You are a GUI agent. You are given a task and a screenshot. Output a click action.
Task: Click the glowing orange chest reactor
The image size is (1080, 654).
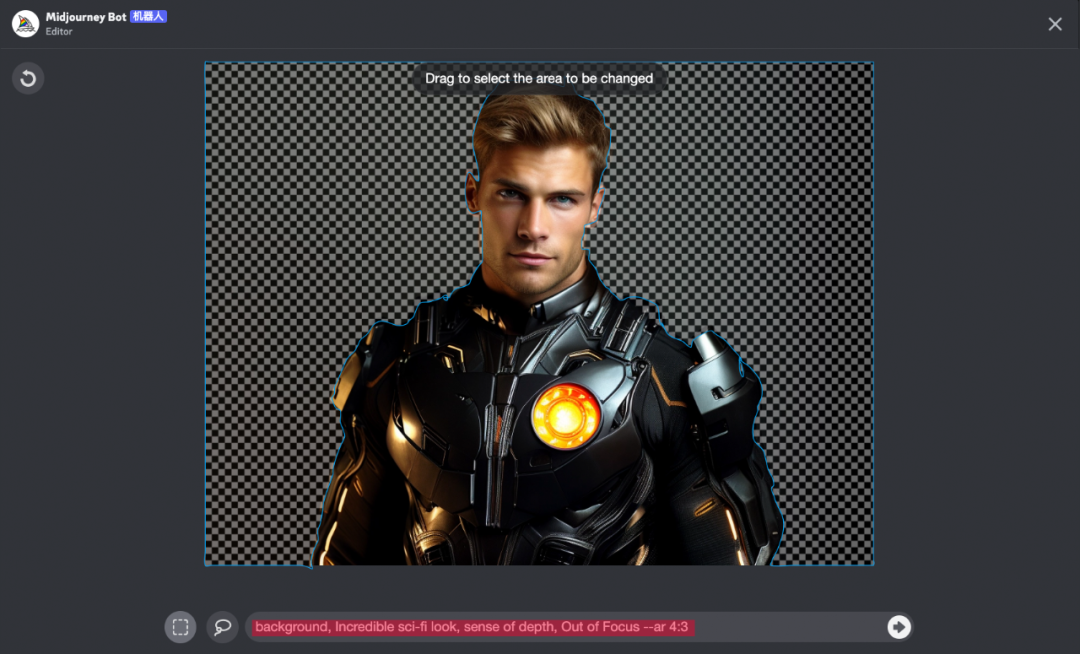[x=566, y=415]
